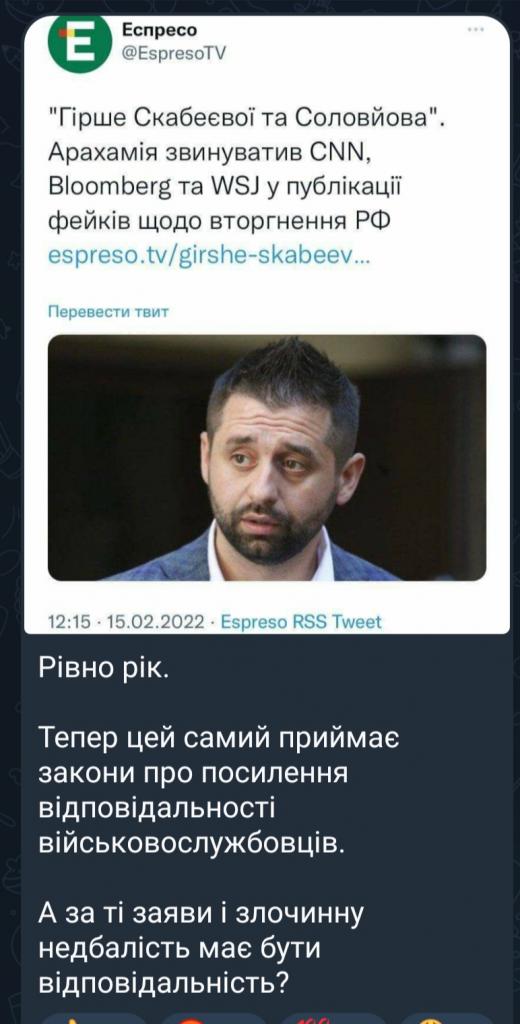This screenshot has height=1024, width=520.
Task: Open the 'Espreso RSS Tweet' source link
Action: [301, 622]
